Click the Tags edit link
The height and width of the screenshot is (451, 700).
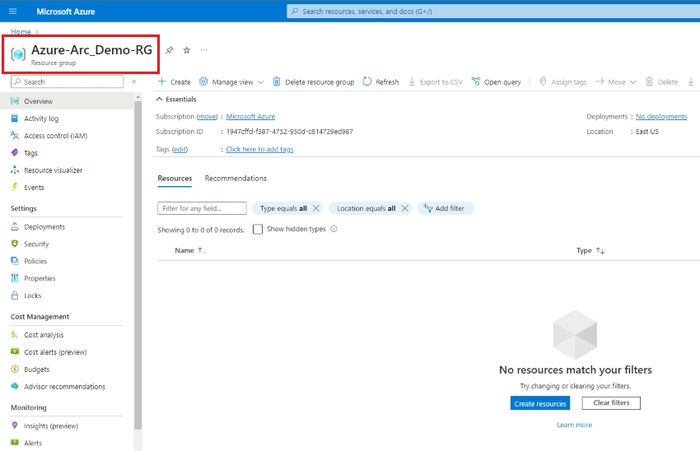pos(179,149)
